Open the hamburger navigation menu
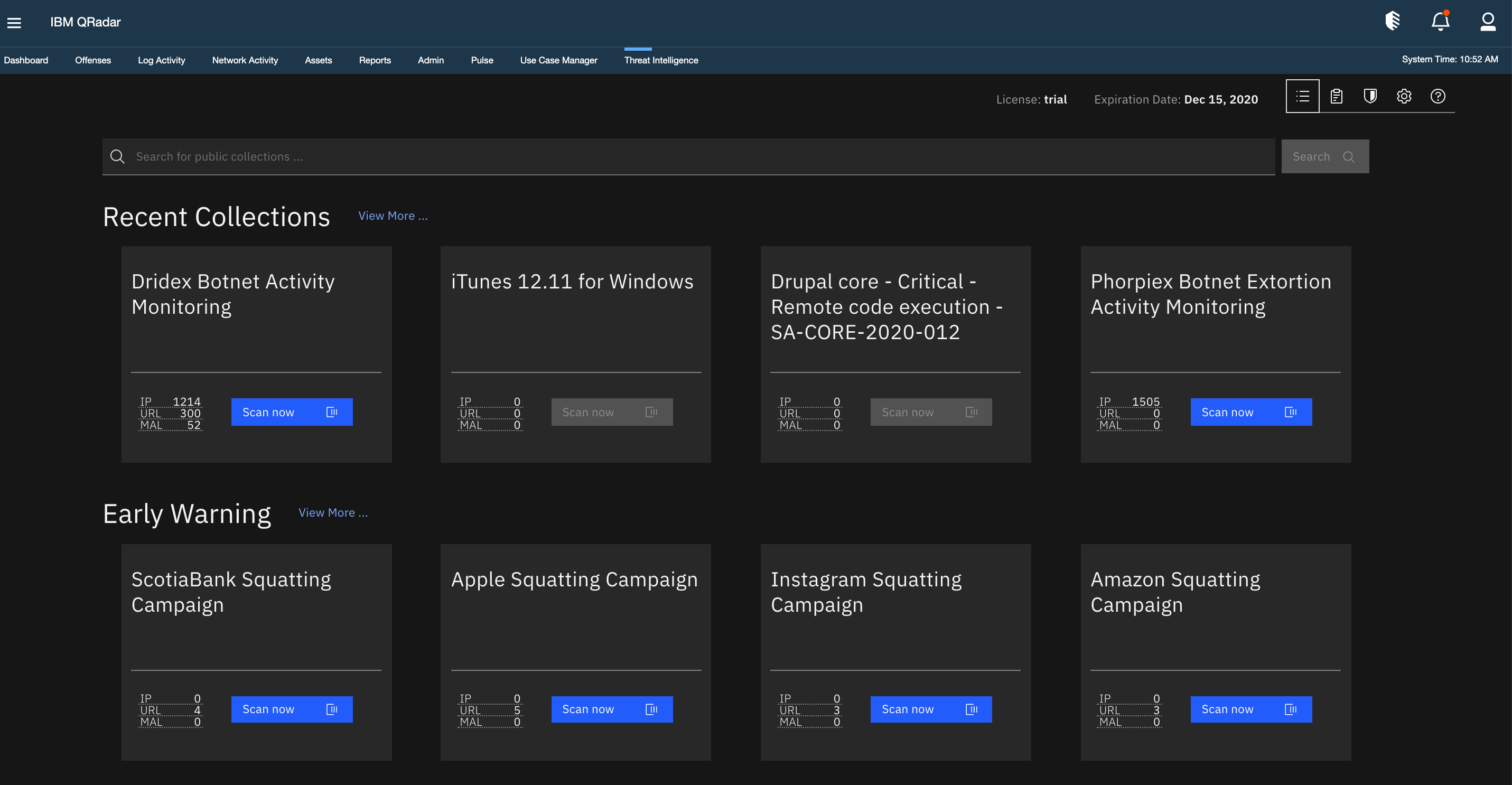This screenshot has width=1512, height=785. click(x=14, y=23)
